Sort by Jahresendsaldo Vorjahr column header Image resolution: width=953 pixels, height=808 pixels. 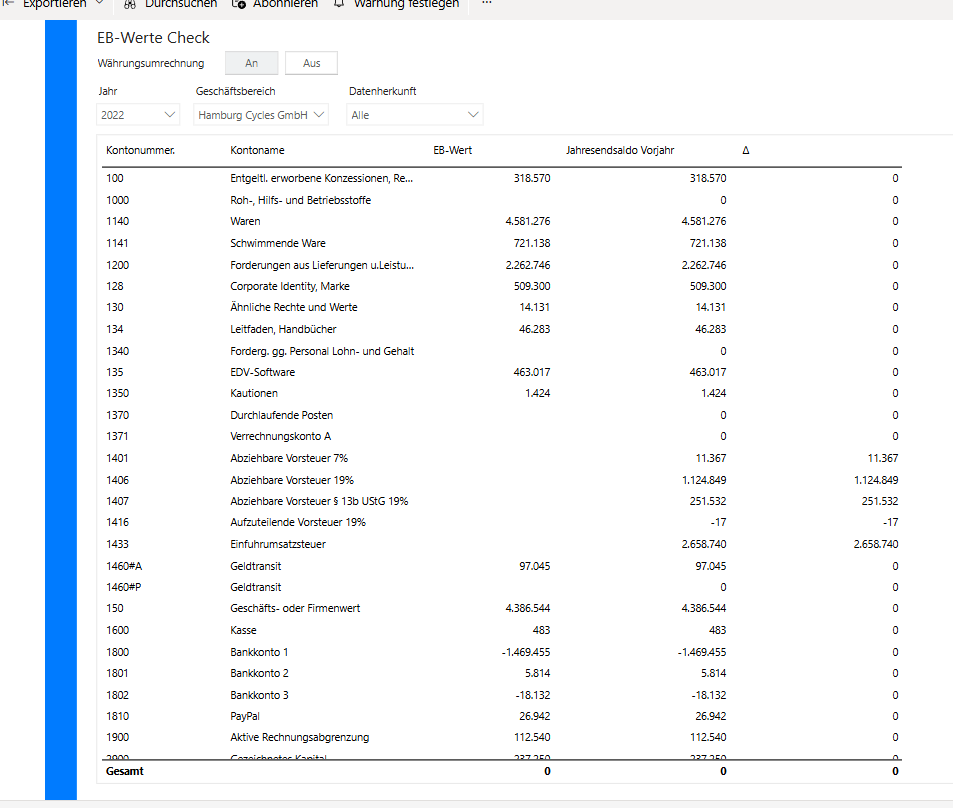[620, 150]
